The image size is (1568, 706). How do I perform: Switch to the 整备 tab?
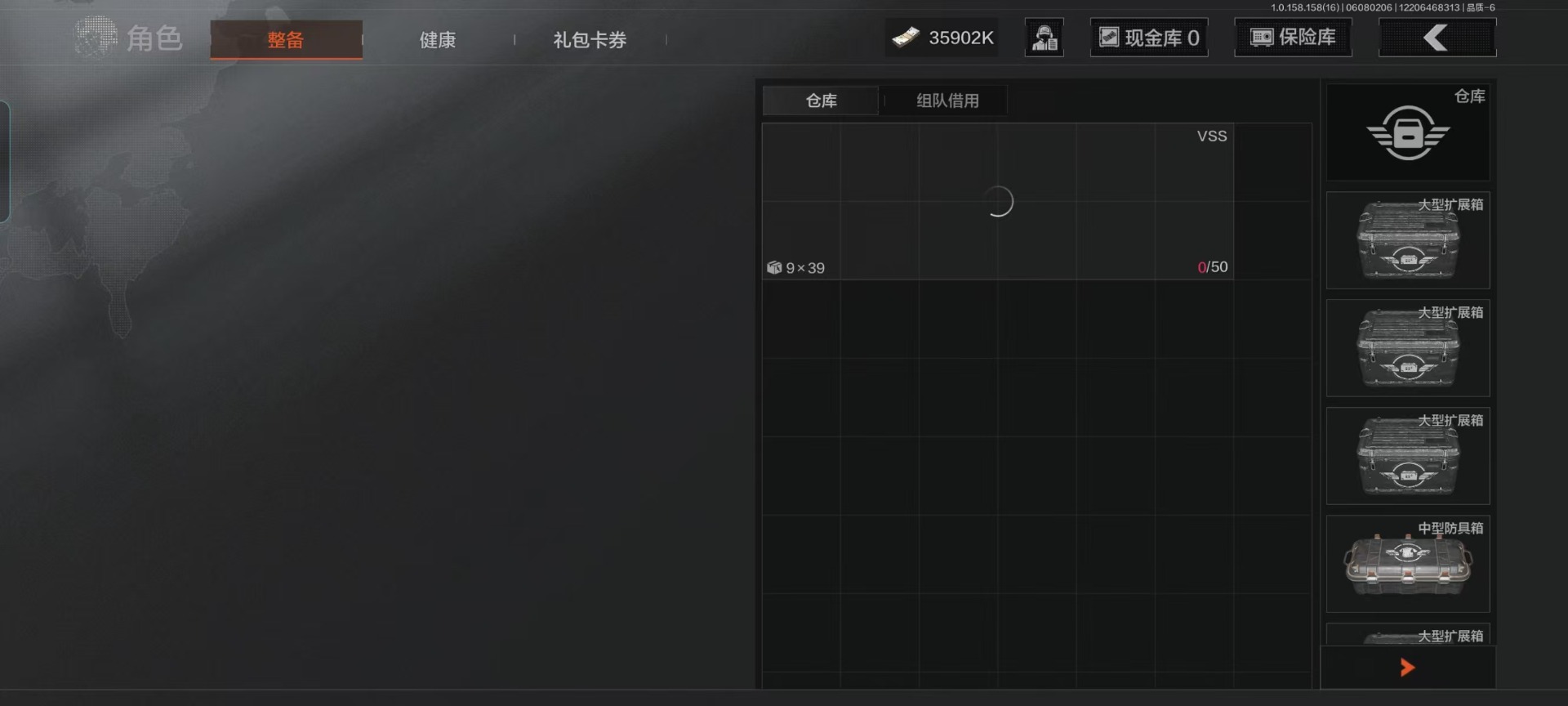pyautogui.click(x=286, y=40)
